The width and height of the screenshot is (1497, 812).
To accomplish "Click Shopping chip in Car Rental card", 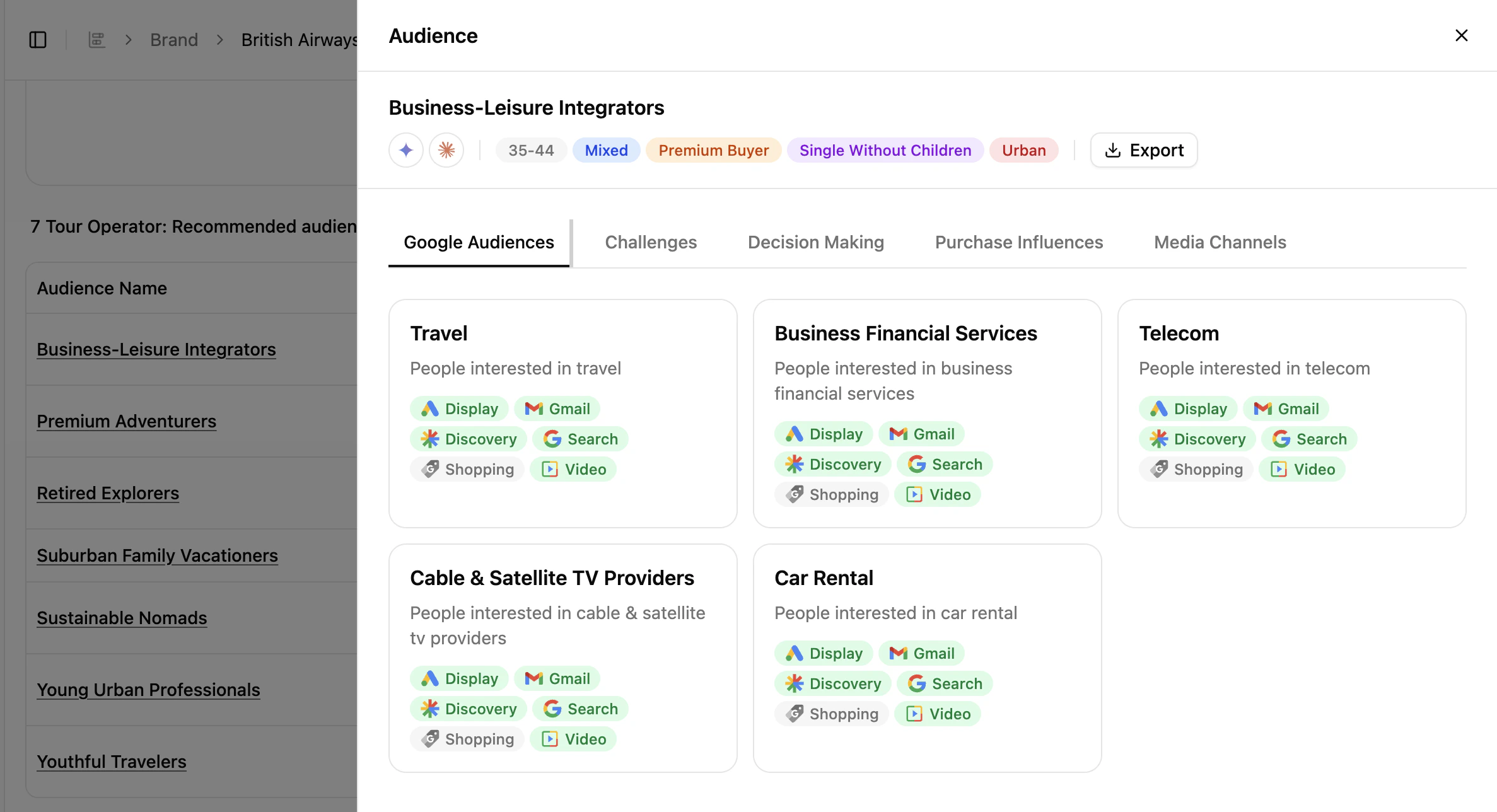I will (x=832, y=714).
